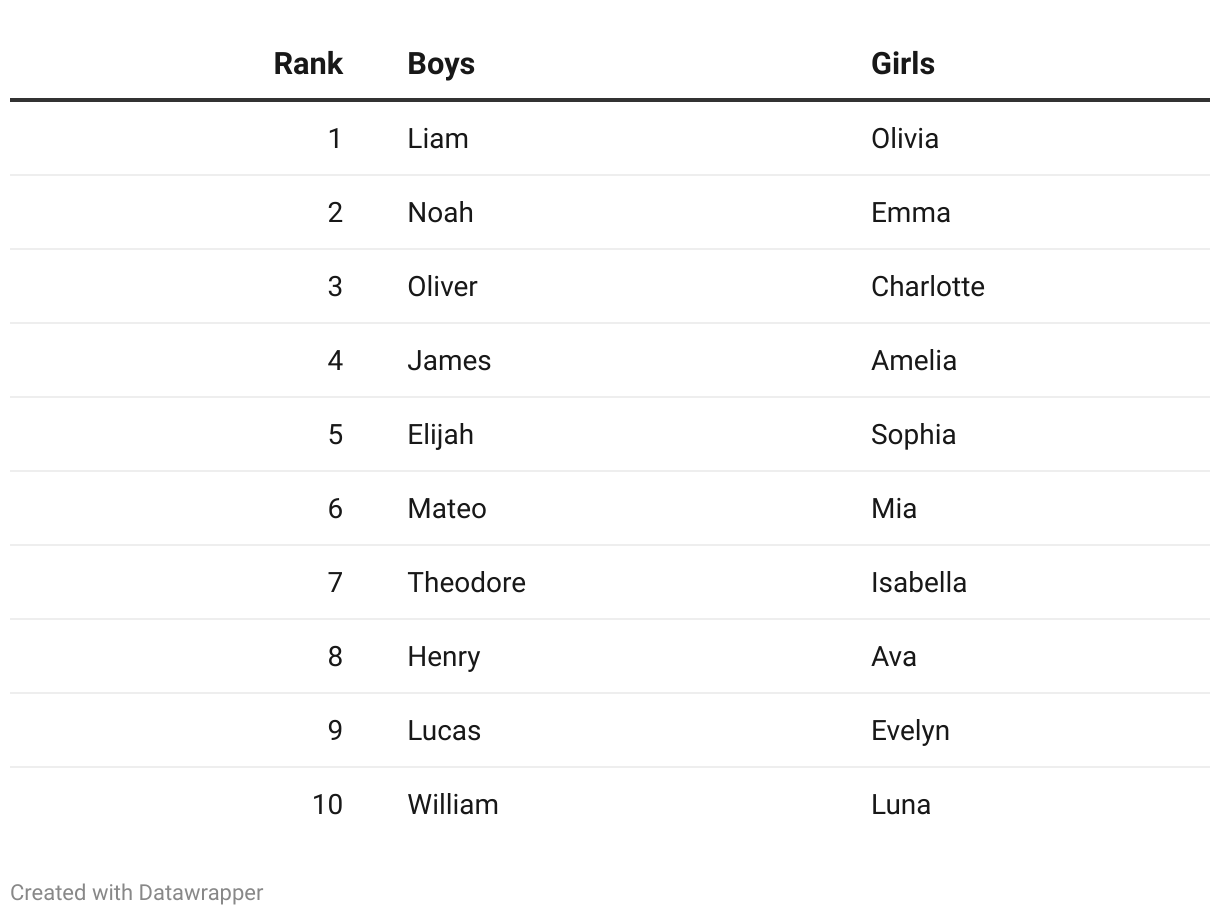Open the Created with Datawrapper link
Screen dimensions: 1220x916
tap(137, 892)
